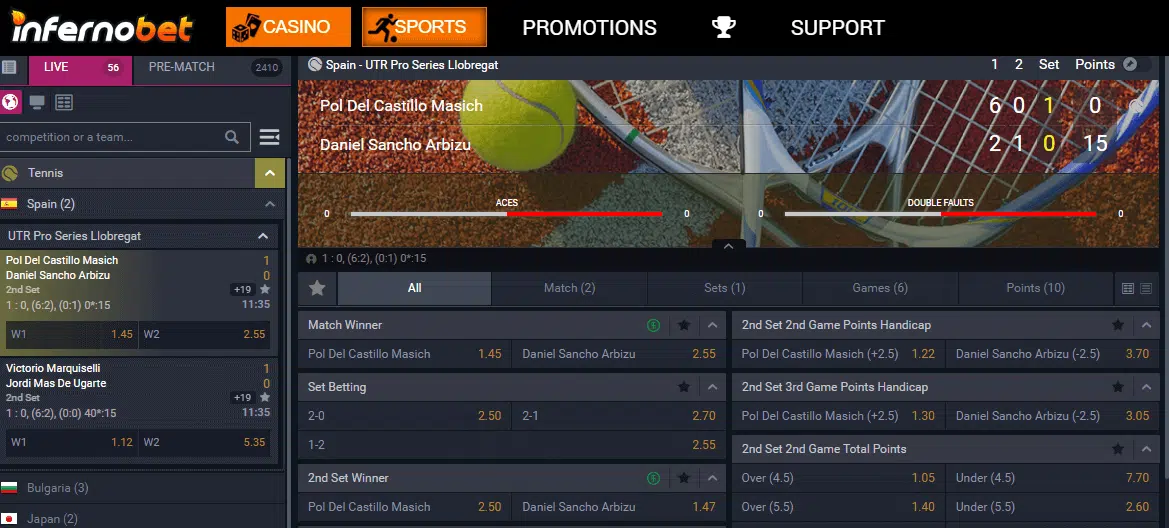The width and height of the screenshot is (1169, 528).
Task: Switch markets to single-column list layout icon
Action: pos(1146,289)
